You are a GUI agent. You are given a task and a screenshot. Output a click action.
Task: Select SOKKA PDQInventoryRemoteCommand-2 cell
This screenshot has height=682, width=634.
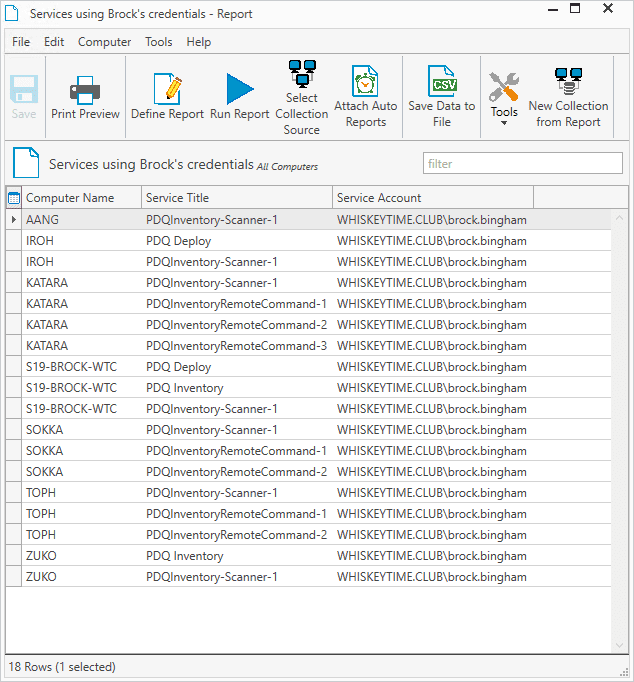(236, 472)
